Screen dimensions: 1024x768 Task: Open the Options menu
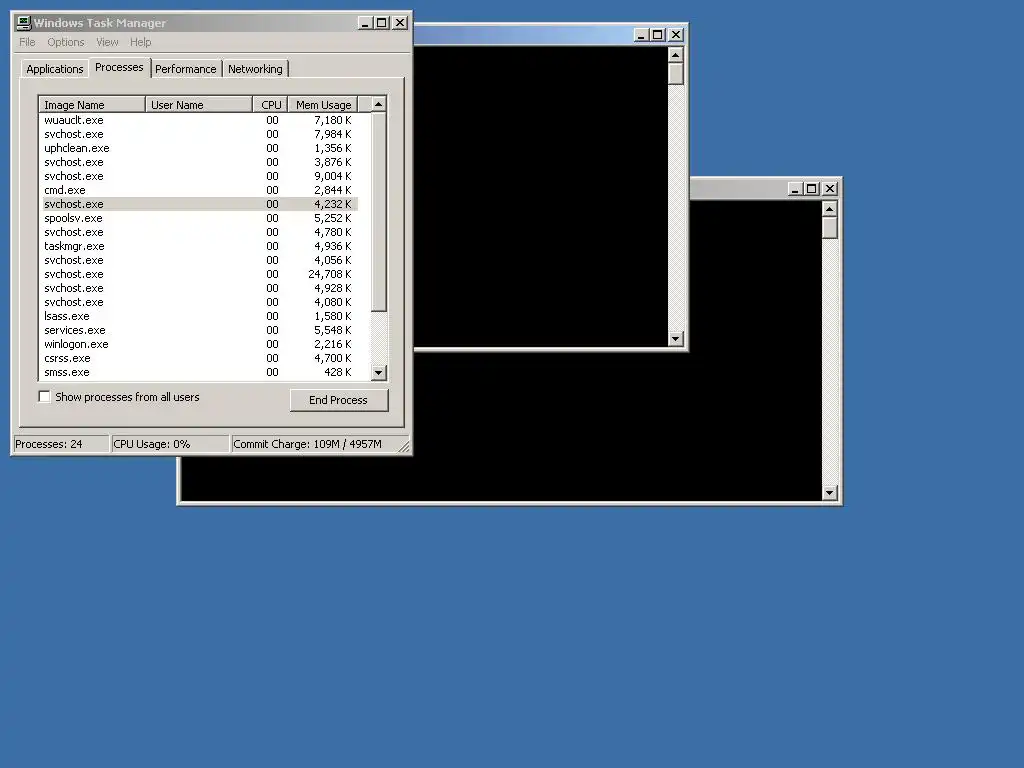pyautogui.click(x=65, y=42)
